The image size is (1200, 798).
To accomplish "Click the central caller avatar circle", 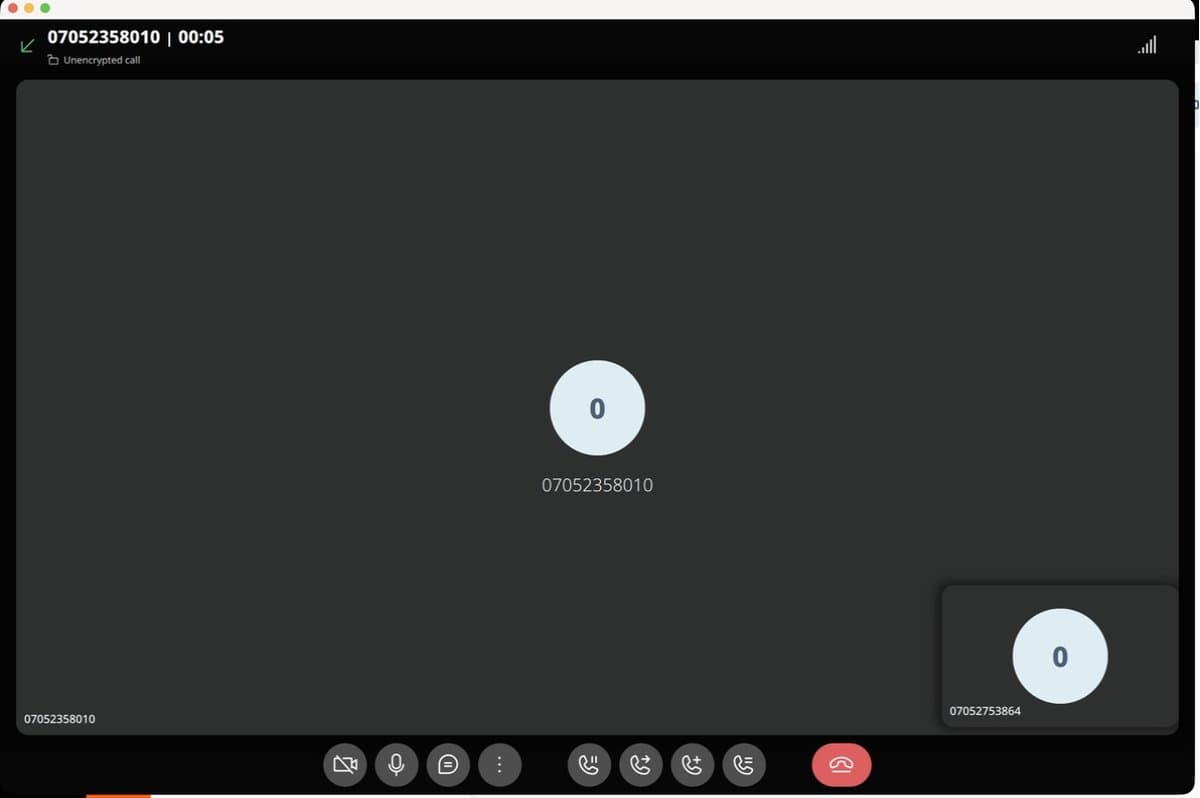I will click(597, 408).
